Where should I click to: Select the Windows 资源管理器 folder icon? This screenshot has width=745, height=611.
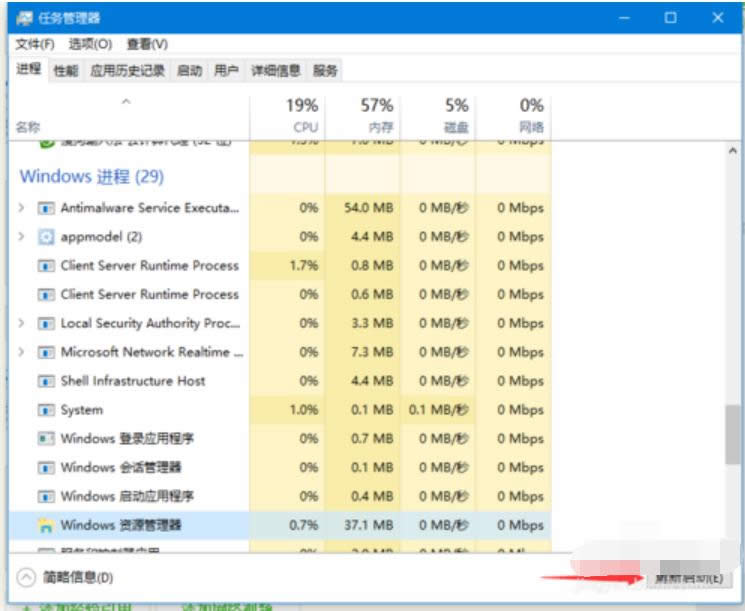coord(45,525)
